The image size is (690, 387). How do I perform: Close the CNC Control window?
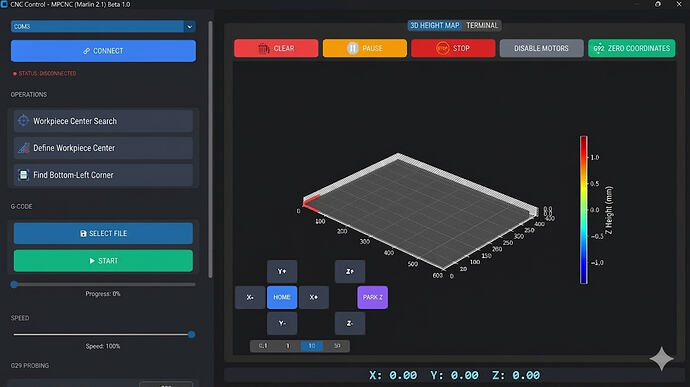(x=679, y=4)
